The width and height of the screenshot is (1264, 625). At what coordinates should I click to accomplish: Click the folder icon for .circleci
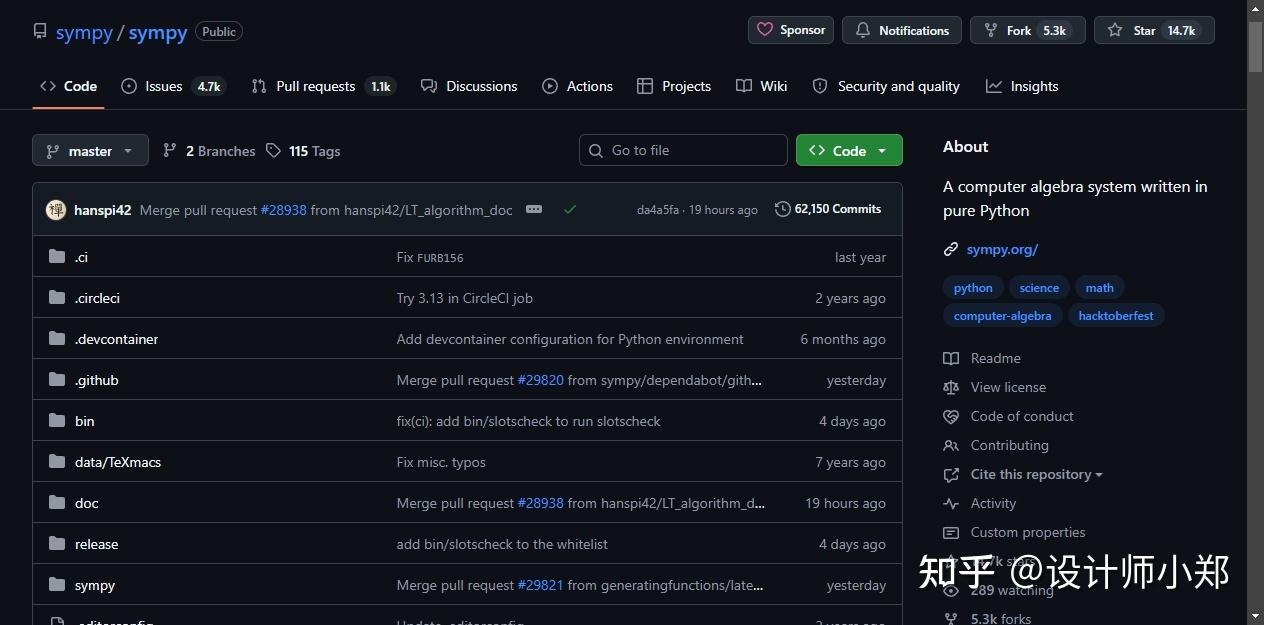coord(57,298)
